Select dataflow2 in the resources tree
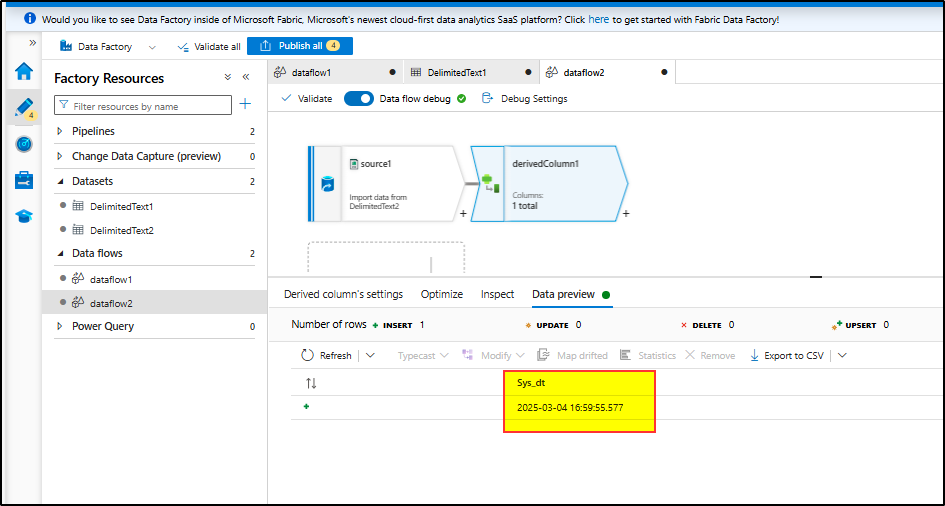945x506 pixels. tap(111, 303)
